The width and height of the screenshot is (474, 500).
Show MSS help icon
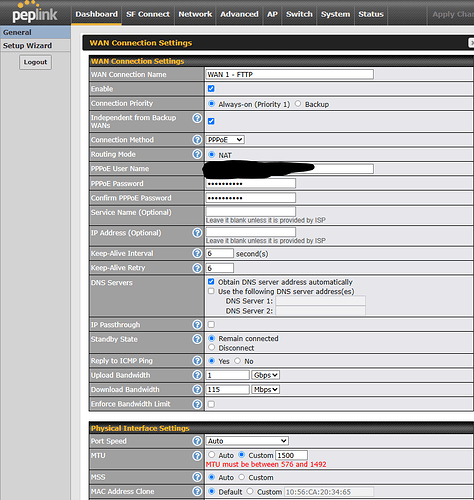197,477
